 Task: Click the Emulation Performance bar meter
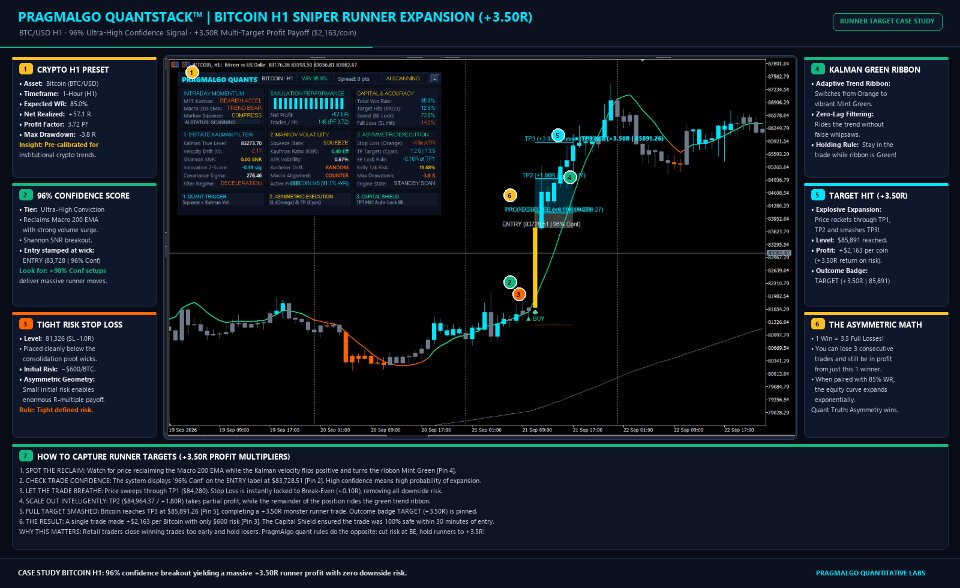click(309, 104)
